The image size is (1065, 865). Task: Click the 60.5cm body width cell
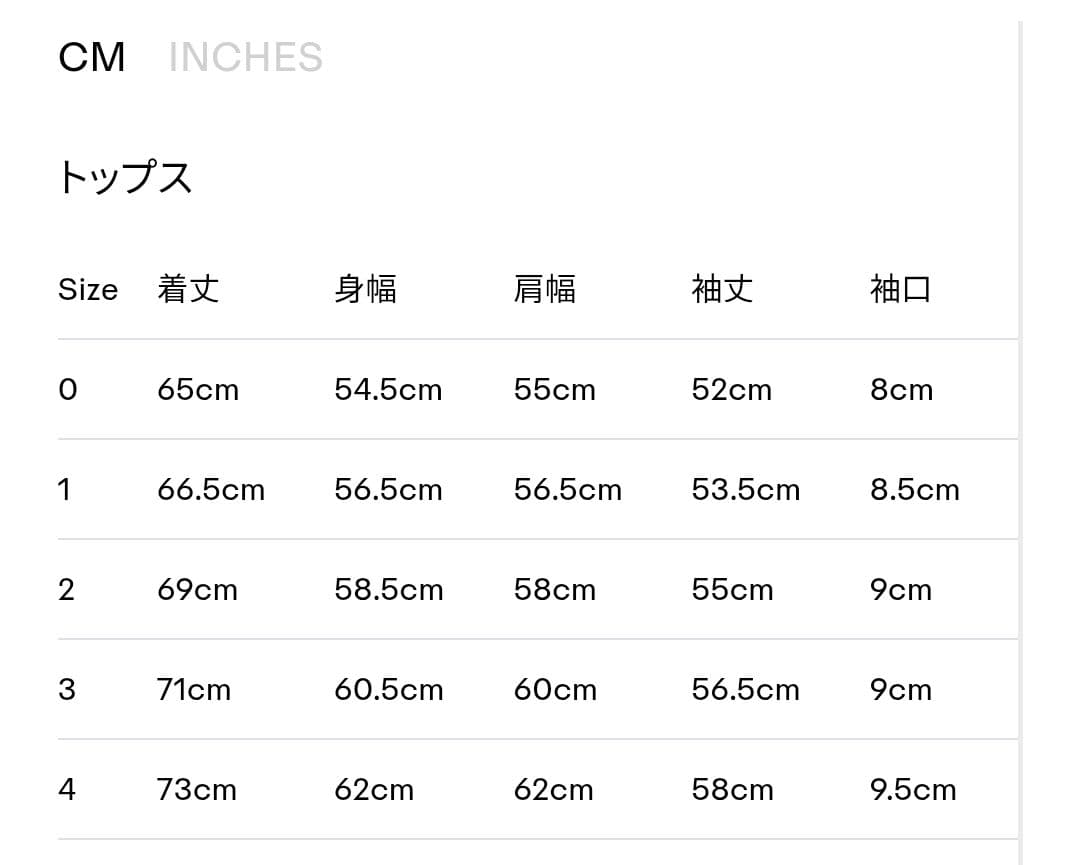389,690
